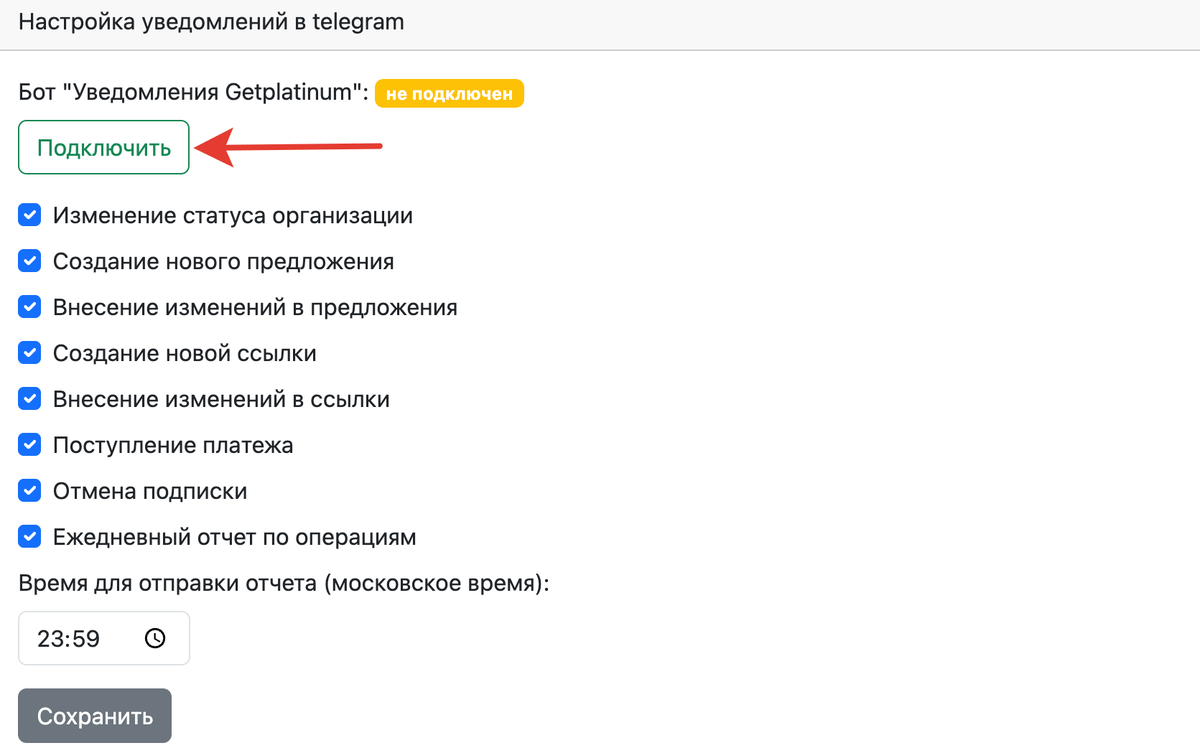This screenshot has height=748, width=1200.
Task: Select the hours value in the time field
Action: click(x=49, y=638)
